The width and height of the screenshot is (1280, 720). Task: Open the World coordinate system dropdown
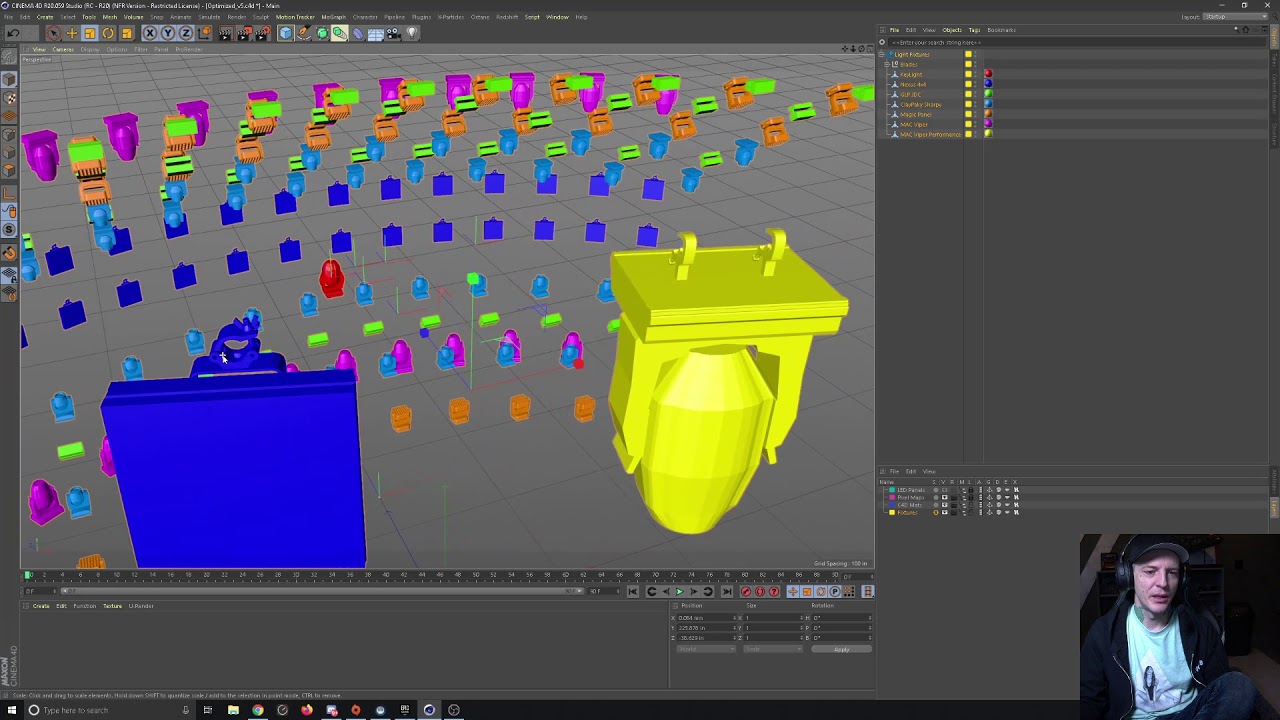pyautogui.click(x=705, y=649)
